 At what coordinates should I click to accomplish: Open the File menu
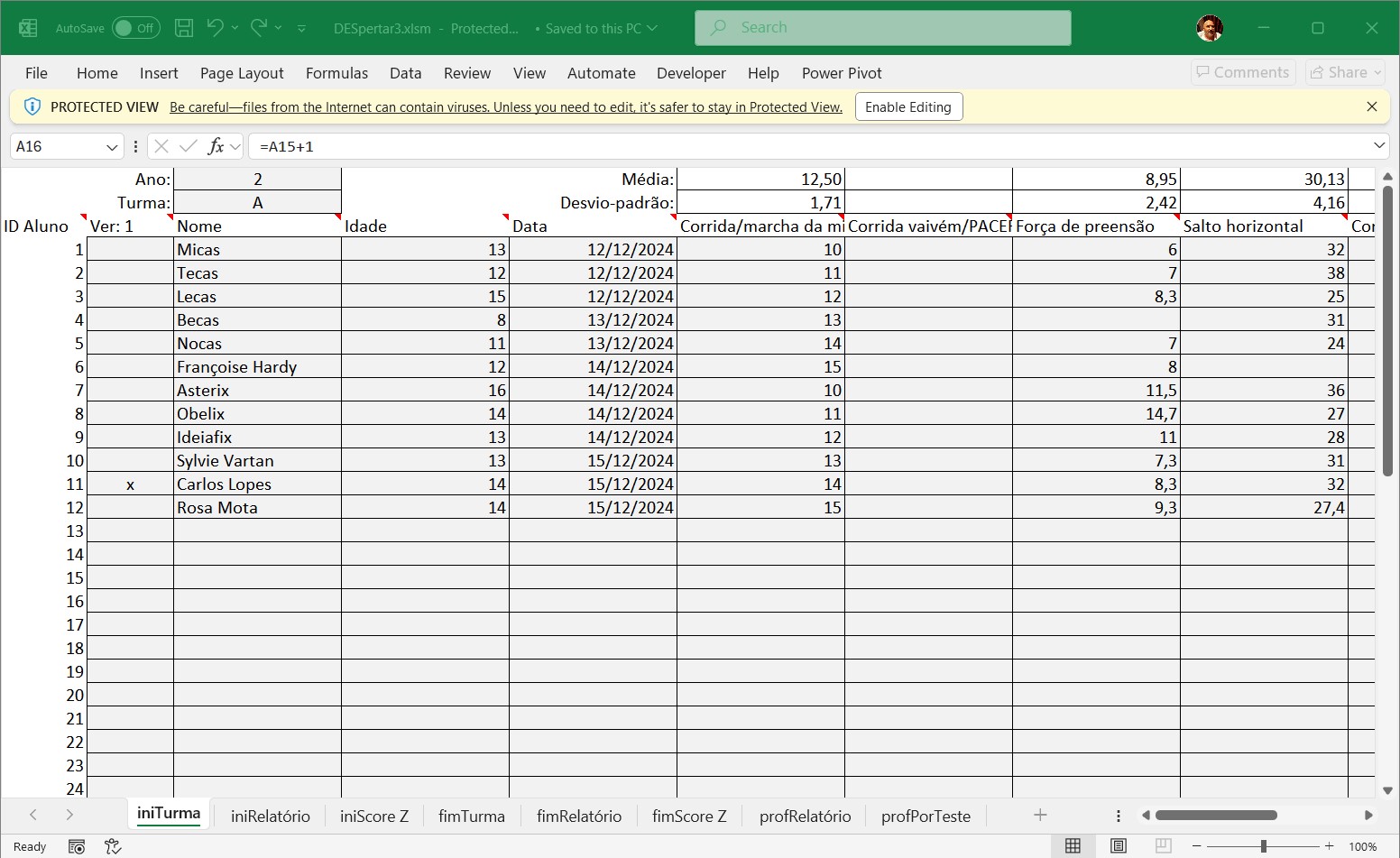(x=37, y=73)
